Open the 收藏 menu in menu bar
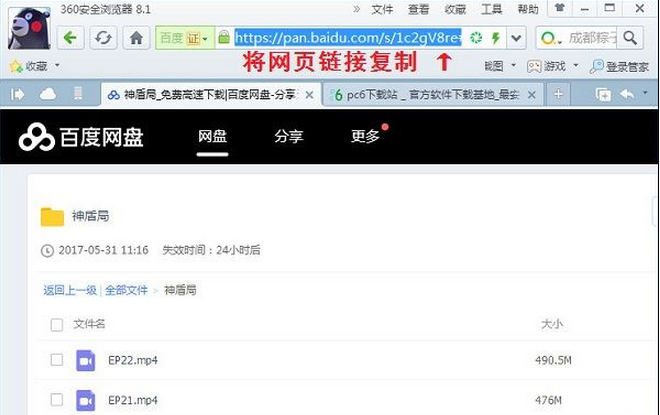660x415 pixels. tap(455, 9)
